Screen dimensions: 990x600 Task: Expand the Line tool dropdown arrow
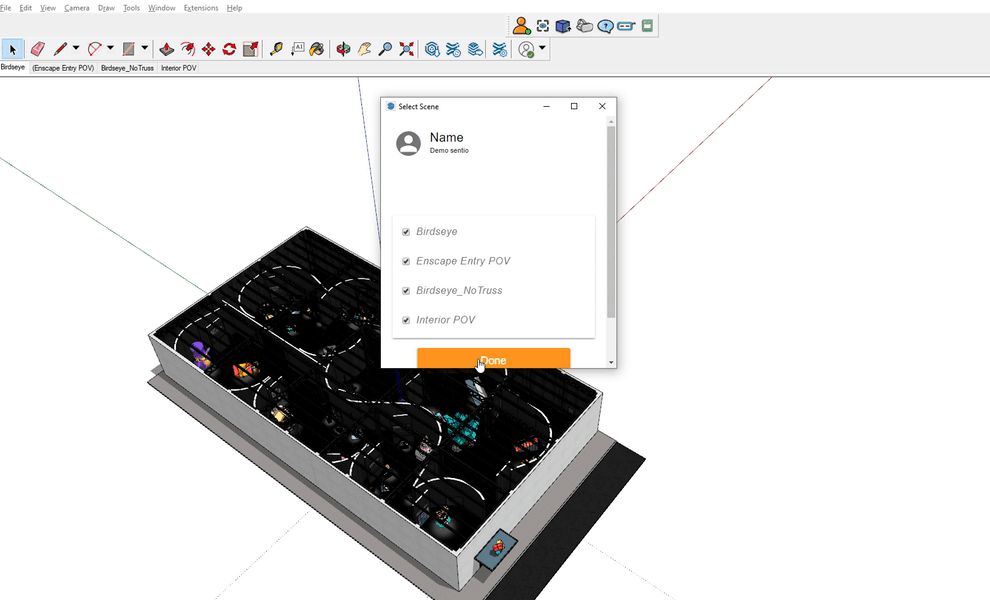tap(76, 48)
